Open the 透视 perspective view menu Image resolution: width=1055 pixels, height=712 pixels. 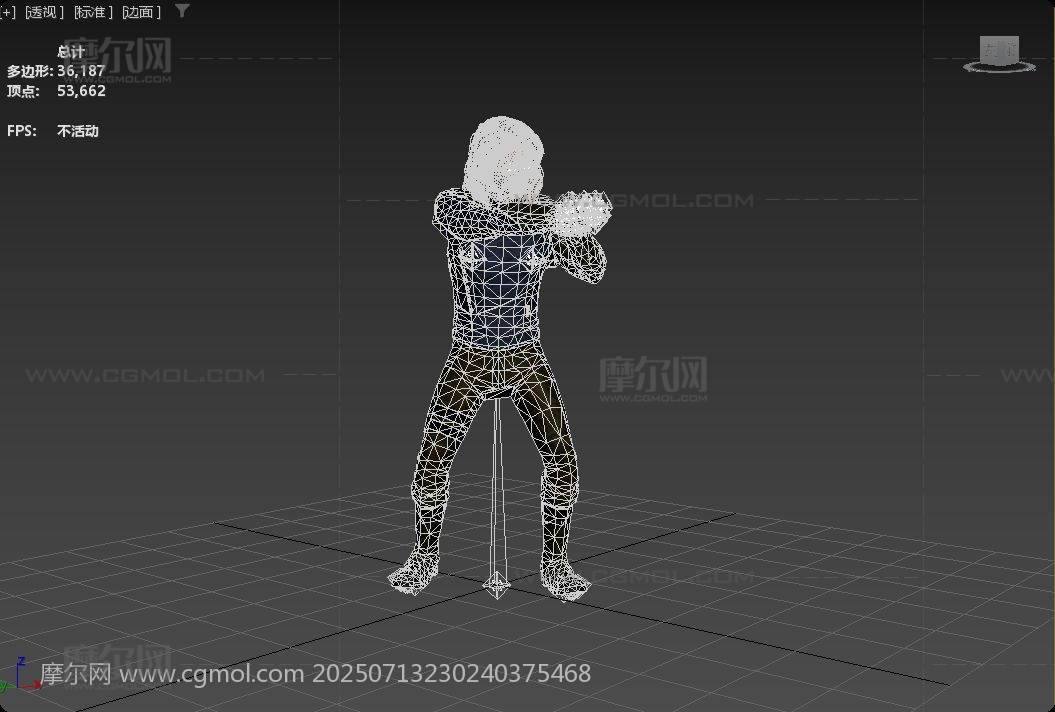point(44,12)
